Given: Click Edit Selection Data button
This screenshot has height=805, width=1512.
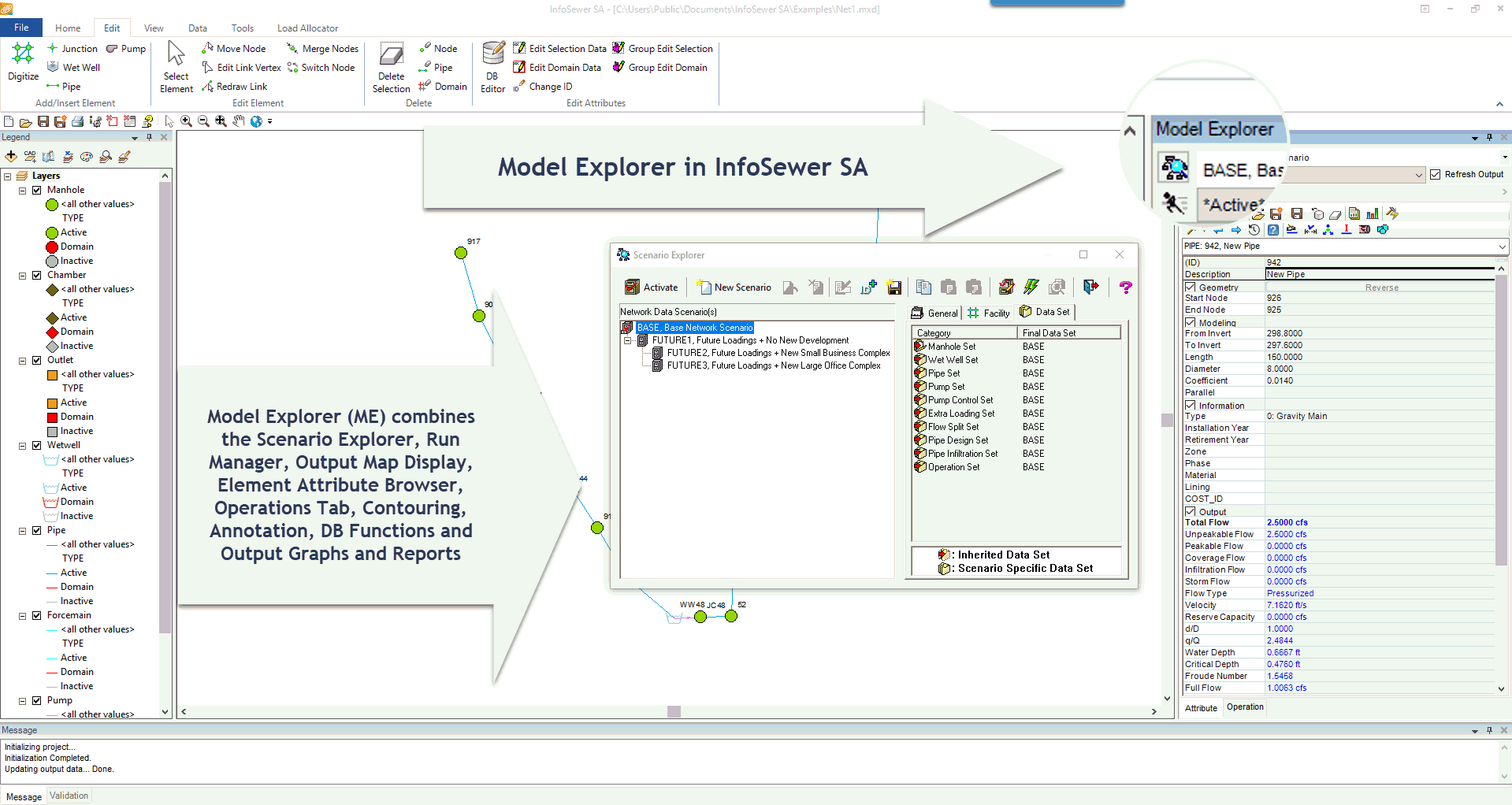Looking at the screenshot, I should pyautogui.click(x=560, y=49).
